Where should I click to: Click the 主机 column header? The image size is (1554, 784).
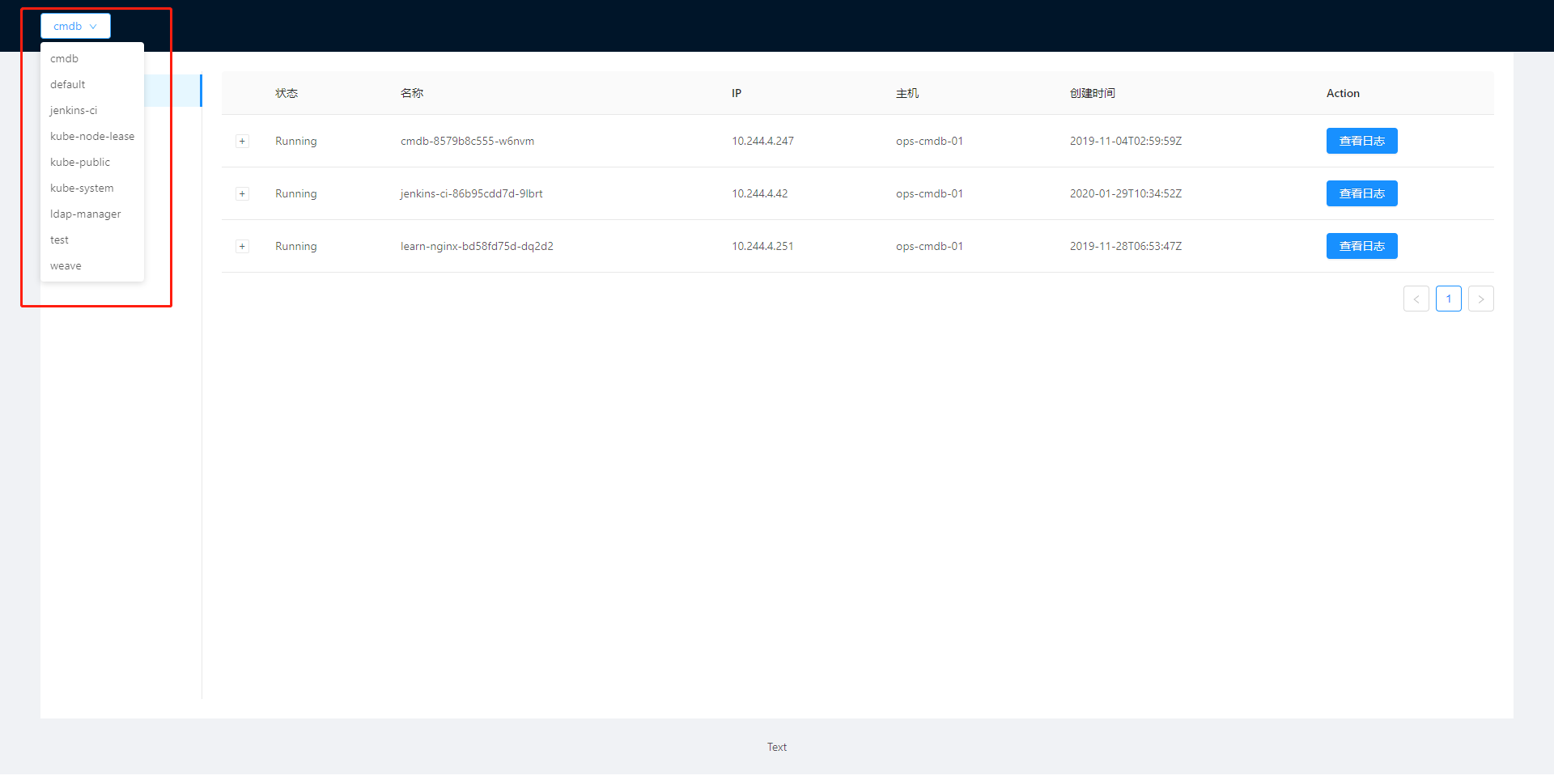coord(907,93)
